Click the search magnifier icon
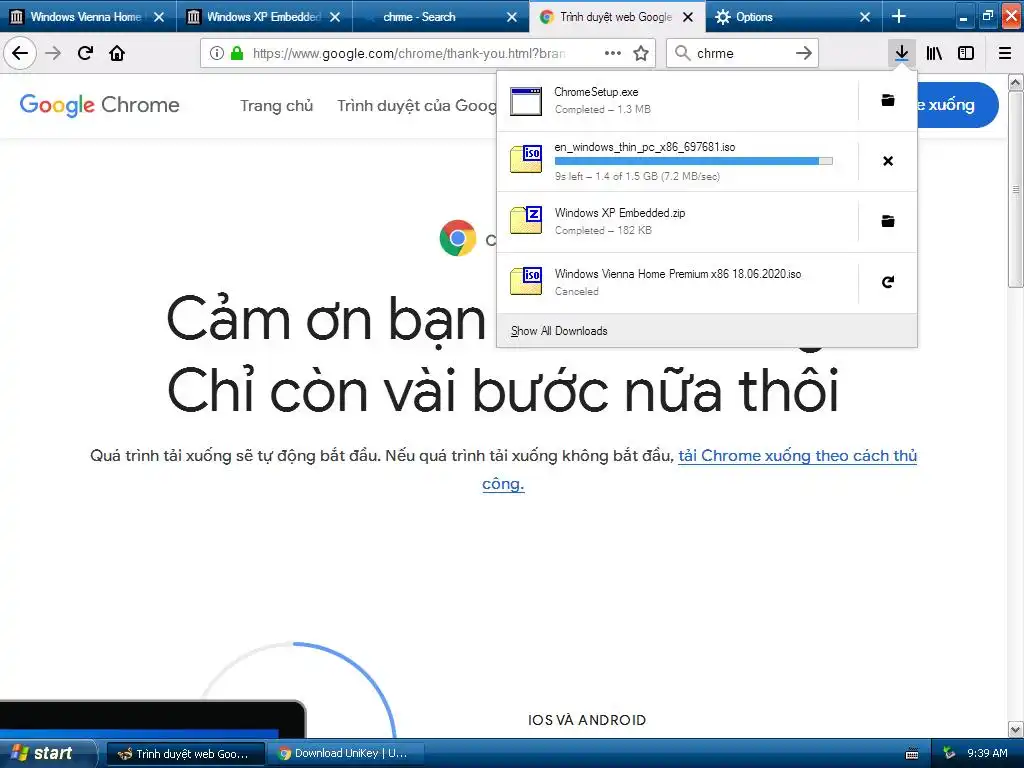The height and width of the screenshot is (768, 1024). point(682,53)
